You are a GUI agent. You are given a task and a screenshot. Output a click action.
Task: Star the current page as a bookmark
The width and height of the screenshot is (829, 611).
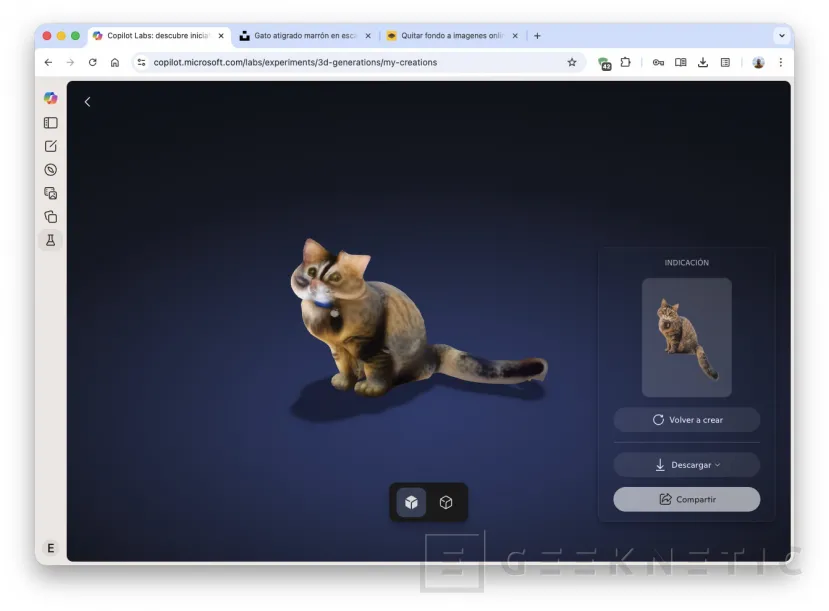571,62
